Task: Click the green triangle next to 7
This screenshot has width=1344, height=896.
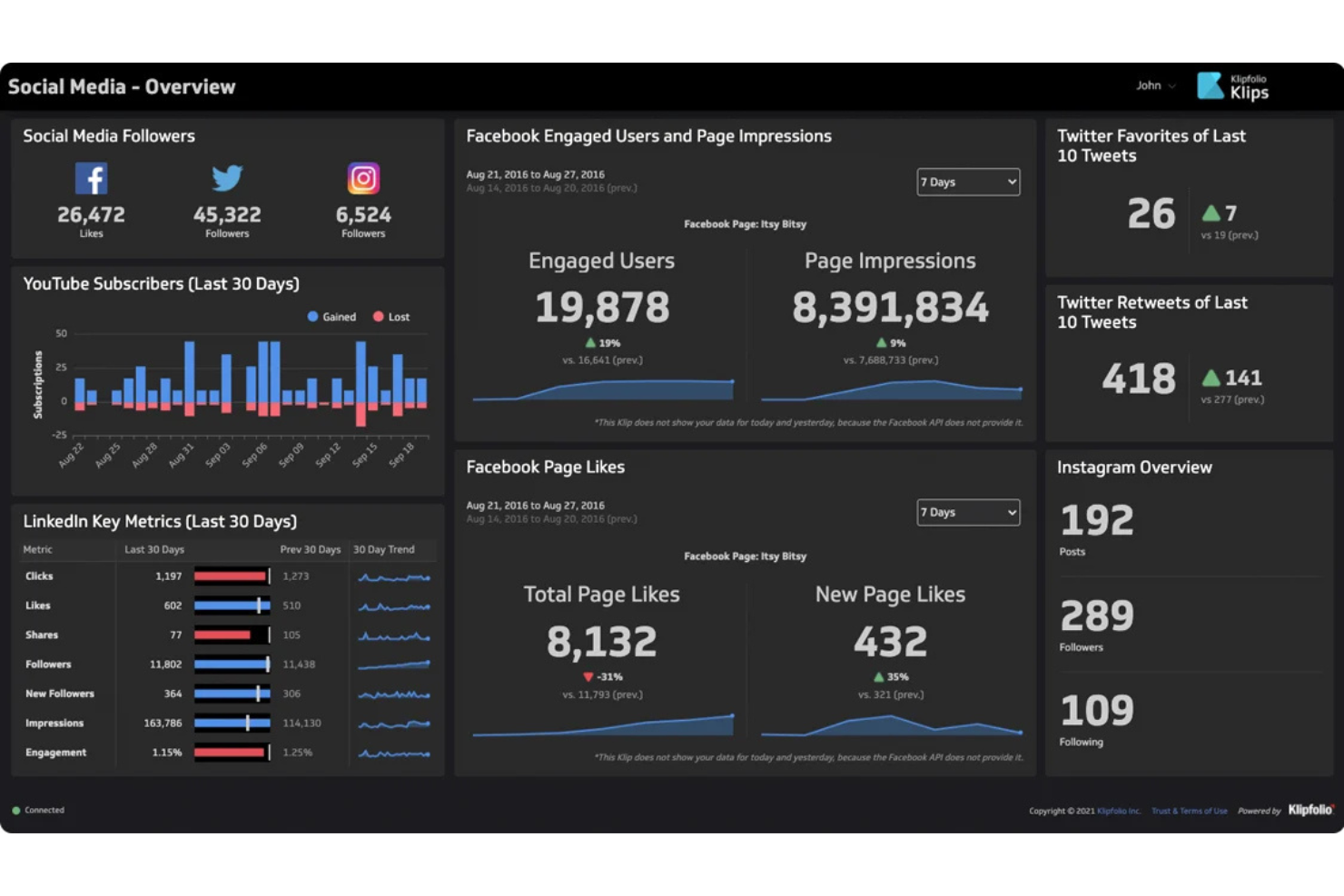Action: 1211,213
